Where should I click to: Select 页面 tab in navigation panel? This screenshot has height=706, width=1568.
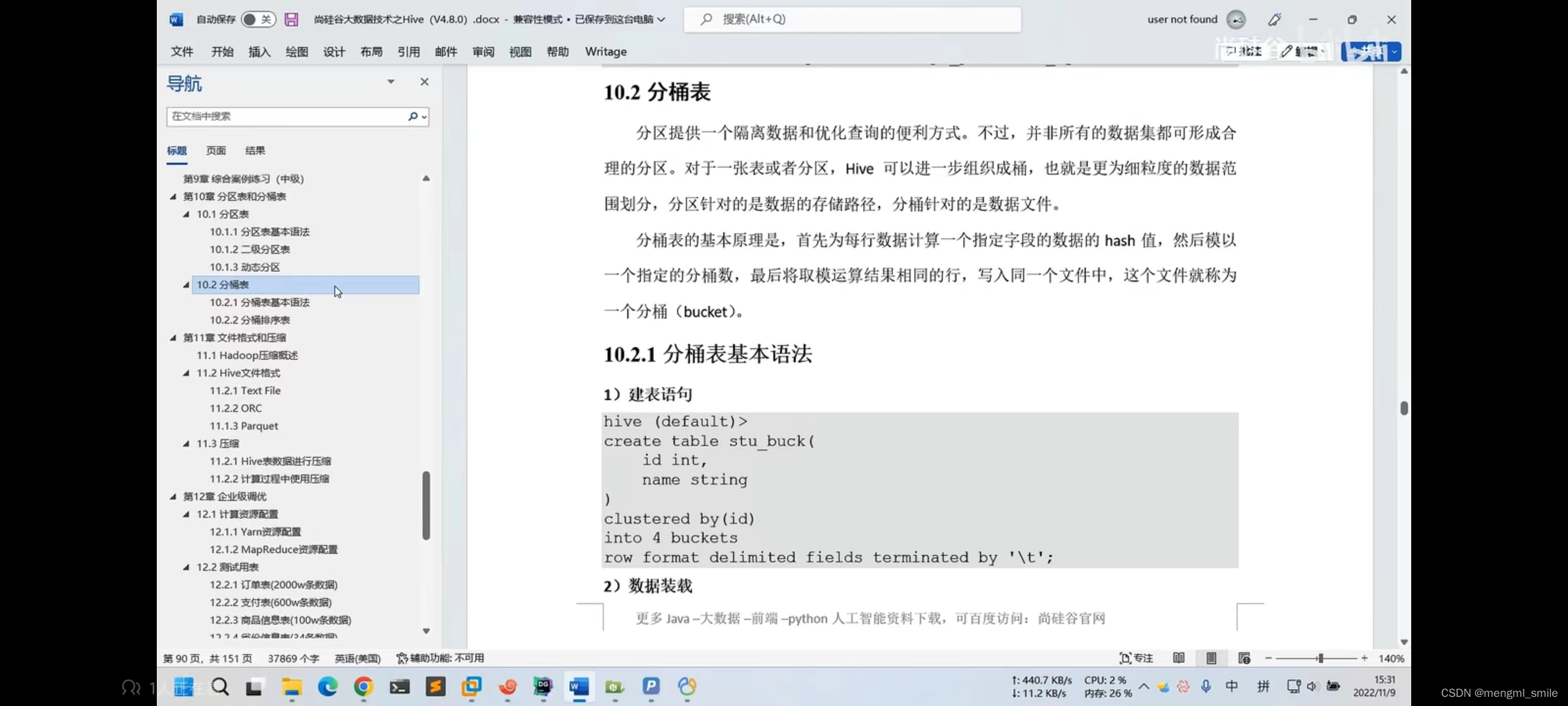215,150
